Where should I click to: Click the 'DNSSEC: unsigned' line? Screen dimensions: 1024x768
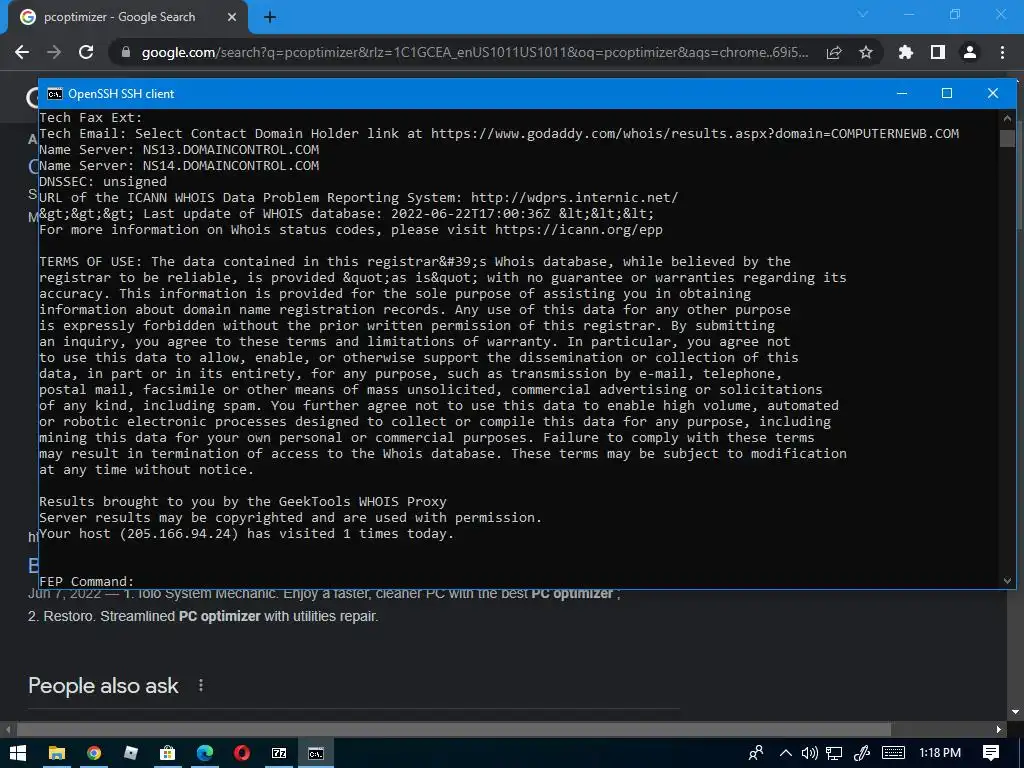(x=103, y=182)
